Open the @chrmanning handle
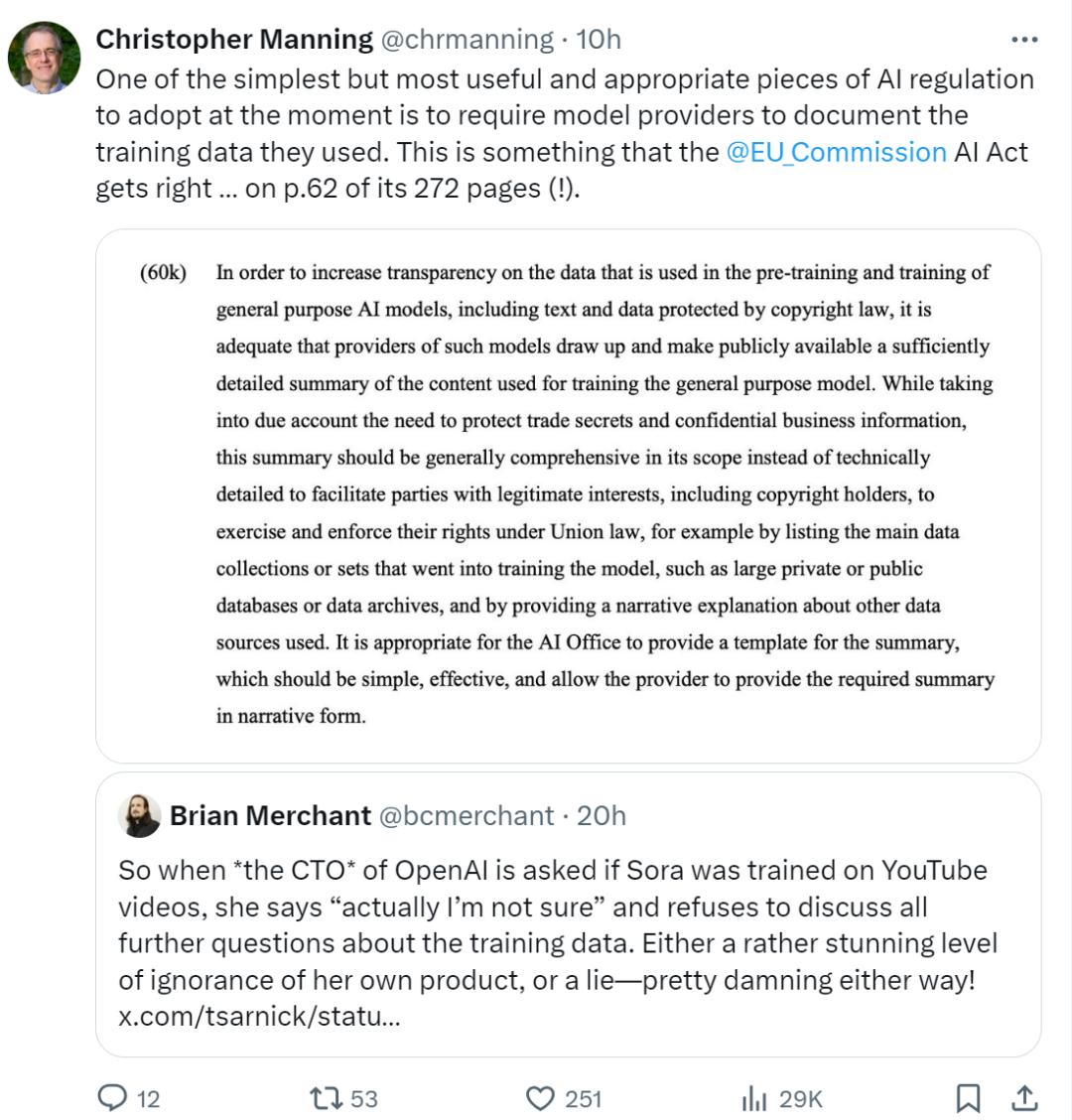The image size is (1072, 1120). pos(468,40)
